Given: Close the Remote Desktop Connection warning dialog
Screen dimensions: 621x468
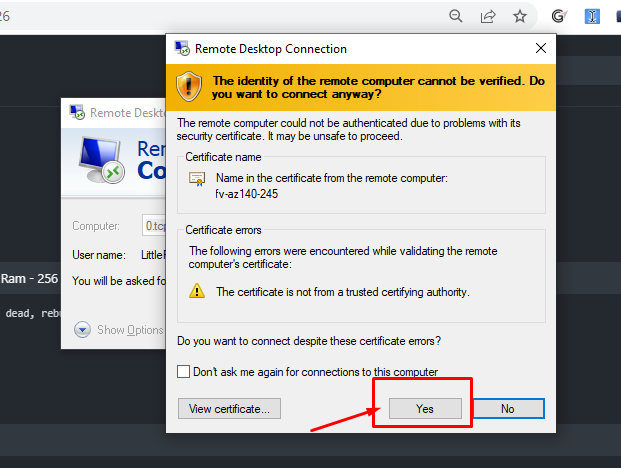Looking at the screenshot, I should 541,48.
